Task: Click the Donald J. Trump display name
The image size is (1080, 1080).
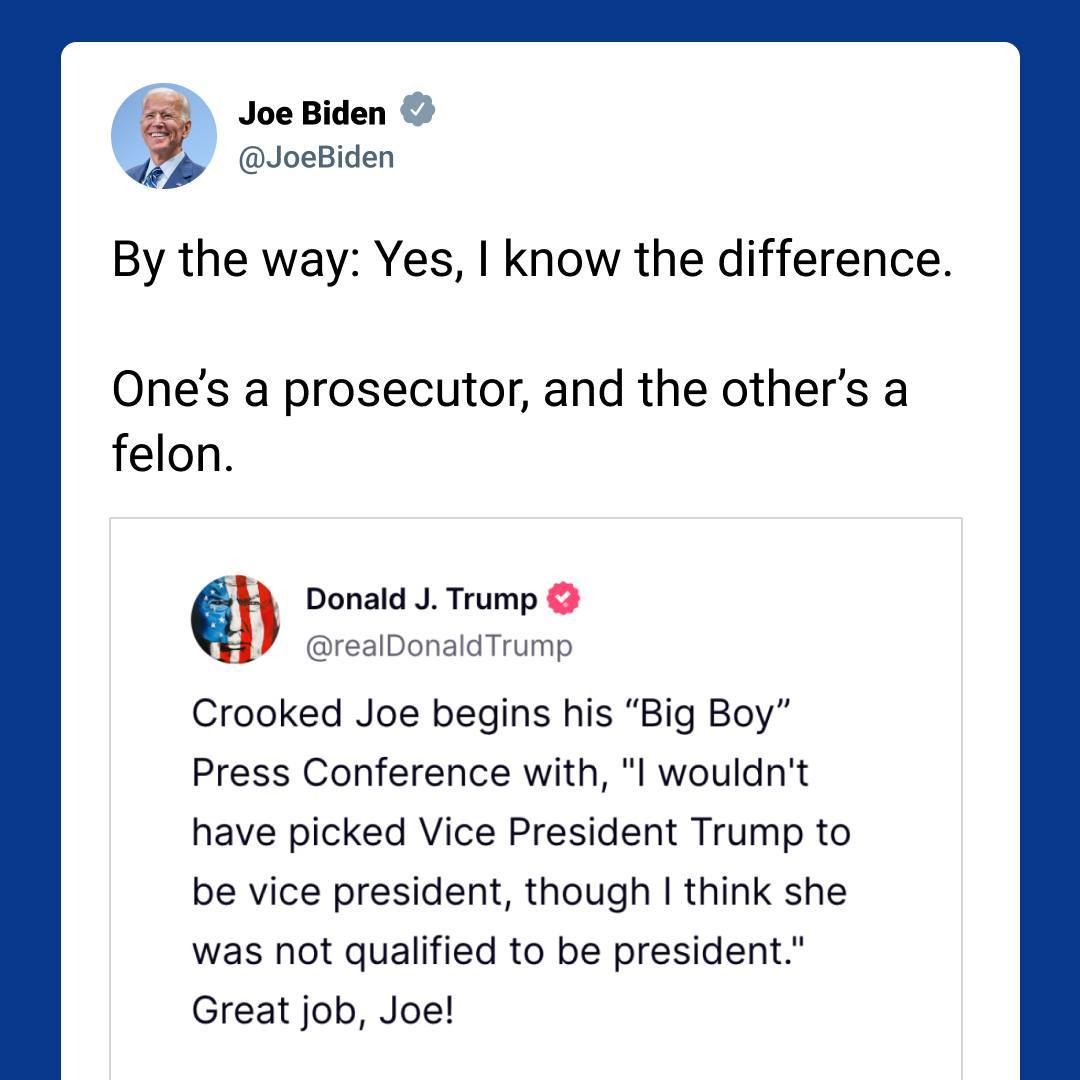Action: 421,599
